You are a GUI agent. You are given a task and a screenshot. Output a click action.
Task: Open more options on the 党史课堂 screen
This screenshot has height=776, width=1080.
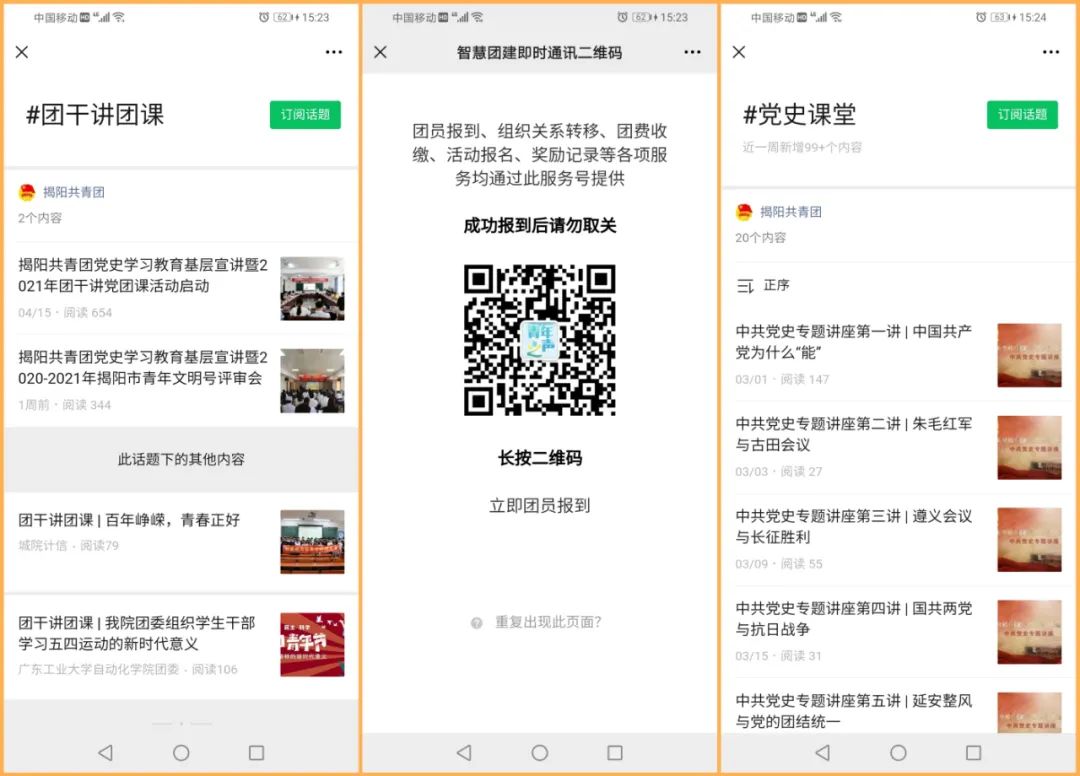tap(1051, 52)
